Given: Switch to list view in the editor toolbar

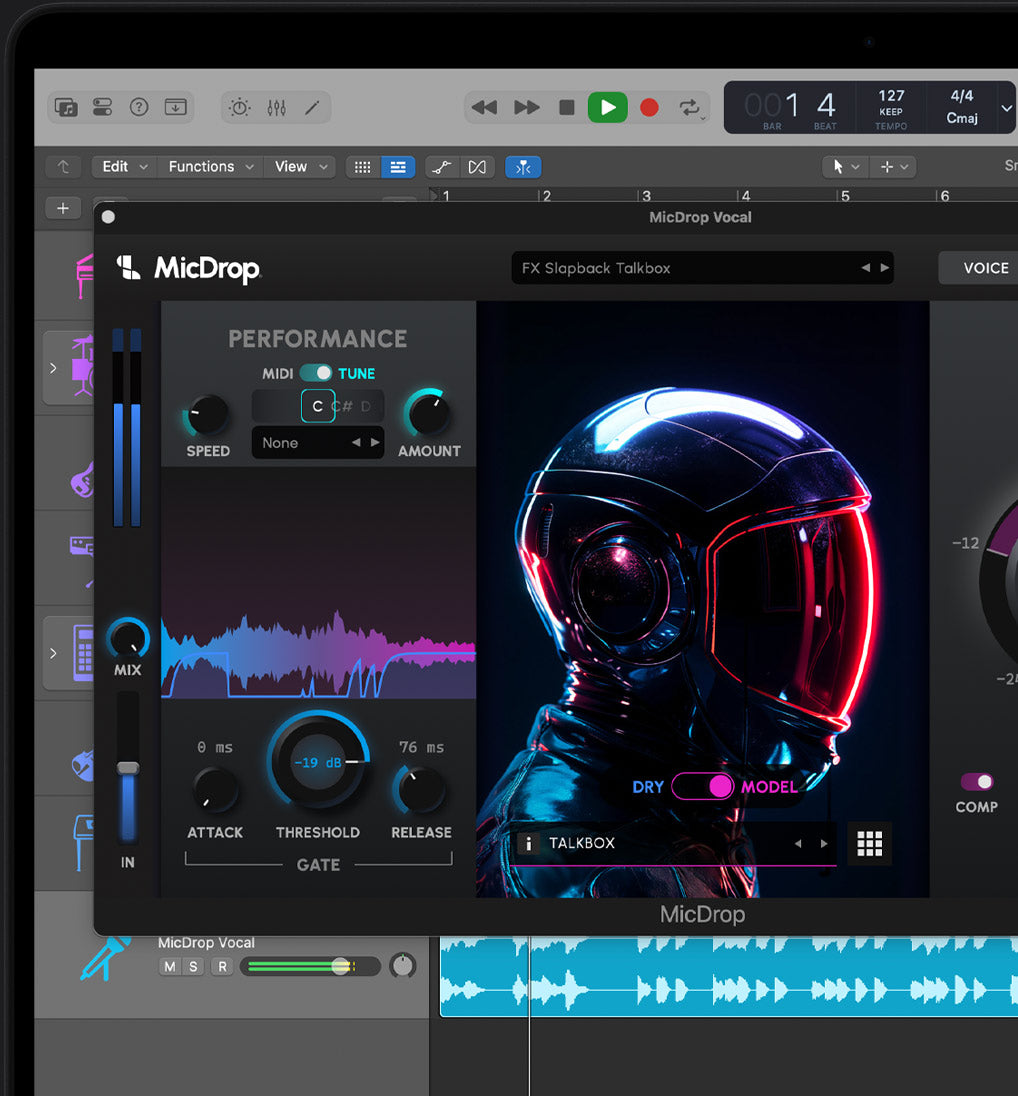Looking at the screenshot, I should (x=398, y=166).
